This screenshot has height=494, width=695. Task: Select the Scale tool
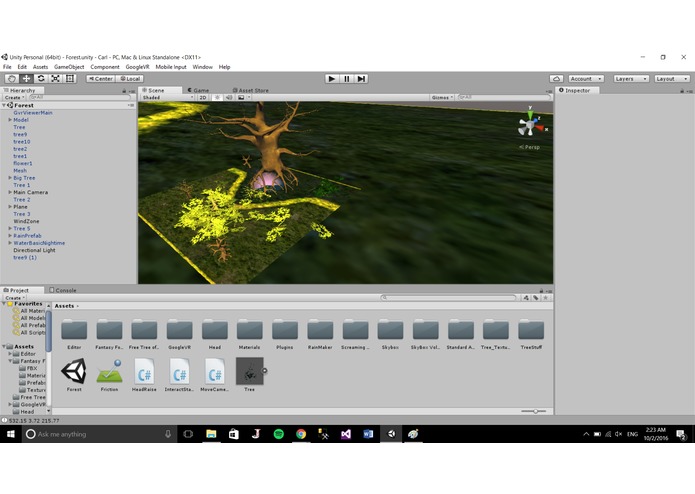55,78
